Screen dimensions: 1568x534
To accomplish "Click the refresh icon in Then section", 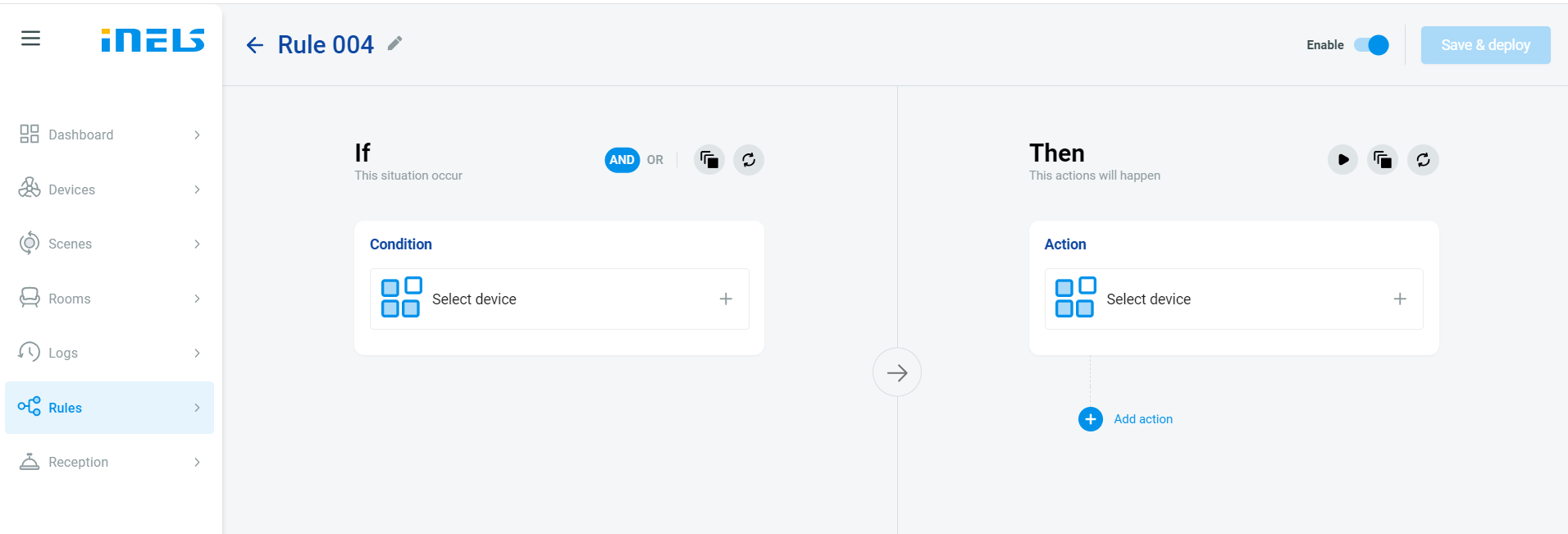I will click(x=1423, y=160).
